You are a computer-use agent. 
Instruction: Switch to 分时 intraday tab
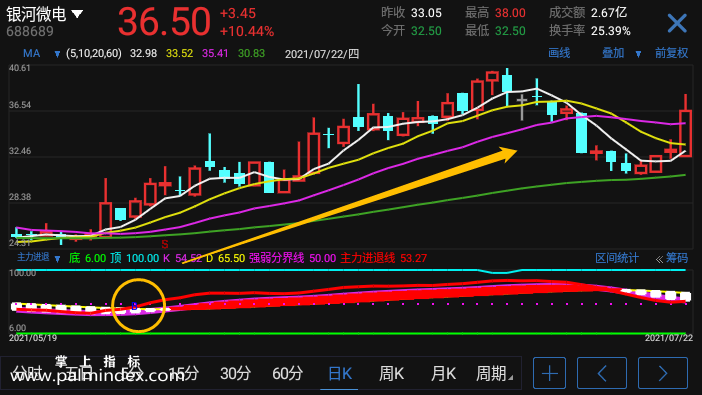pyautogui.click(x=26, y=373)
